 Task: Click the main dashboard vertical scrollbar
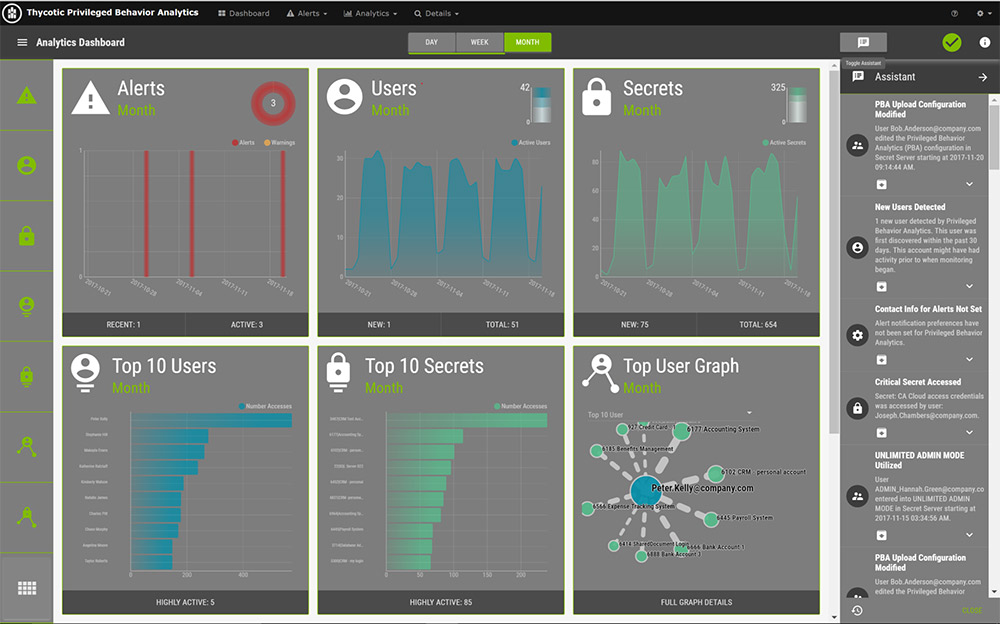point(834,252)
